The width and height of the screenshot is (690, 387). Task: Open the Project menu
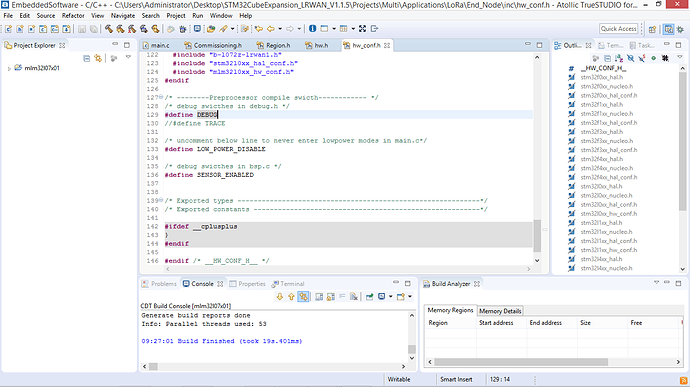tap(176, 15)
